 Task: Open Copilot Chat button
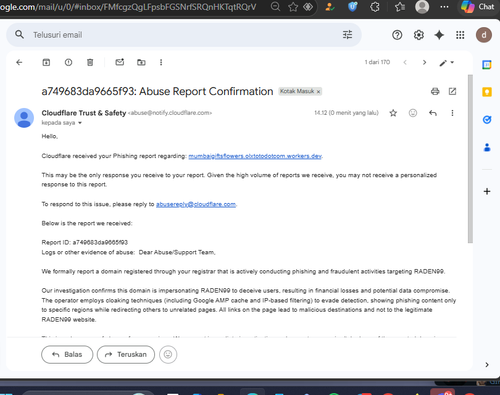477,7
